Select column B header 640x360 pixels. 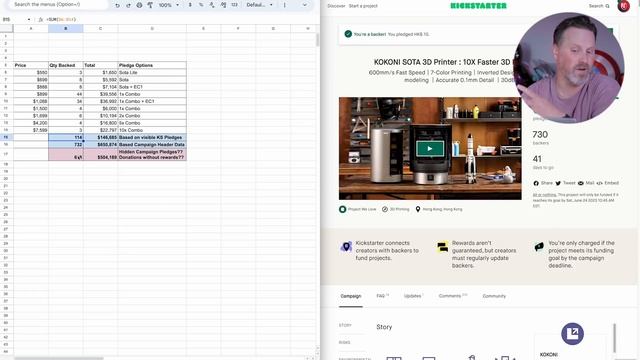[66, 29]
